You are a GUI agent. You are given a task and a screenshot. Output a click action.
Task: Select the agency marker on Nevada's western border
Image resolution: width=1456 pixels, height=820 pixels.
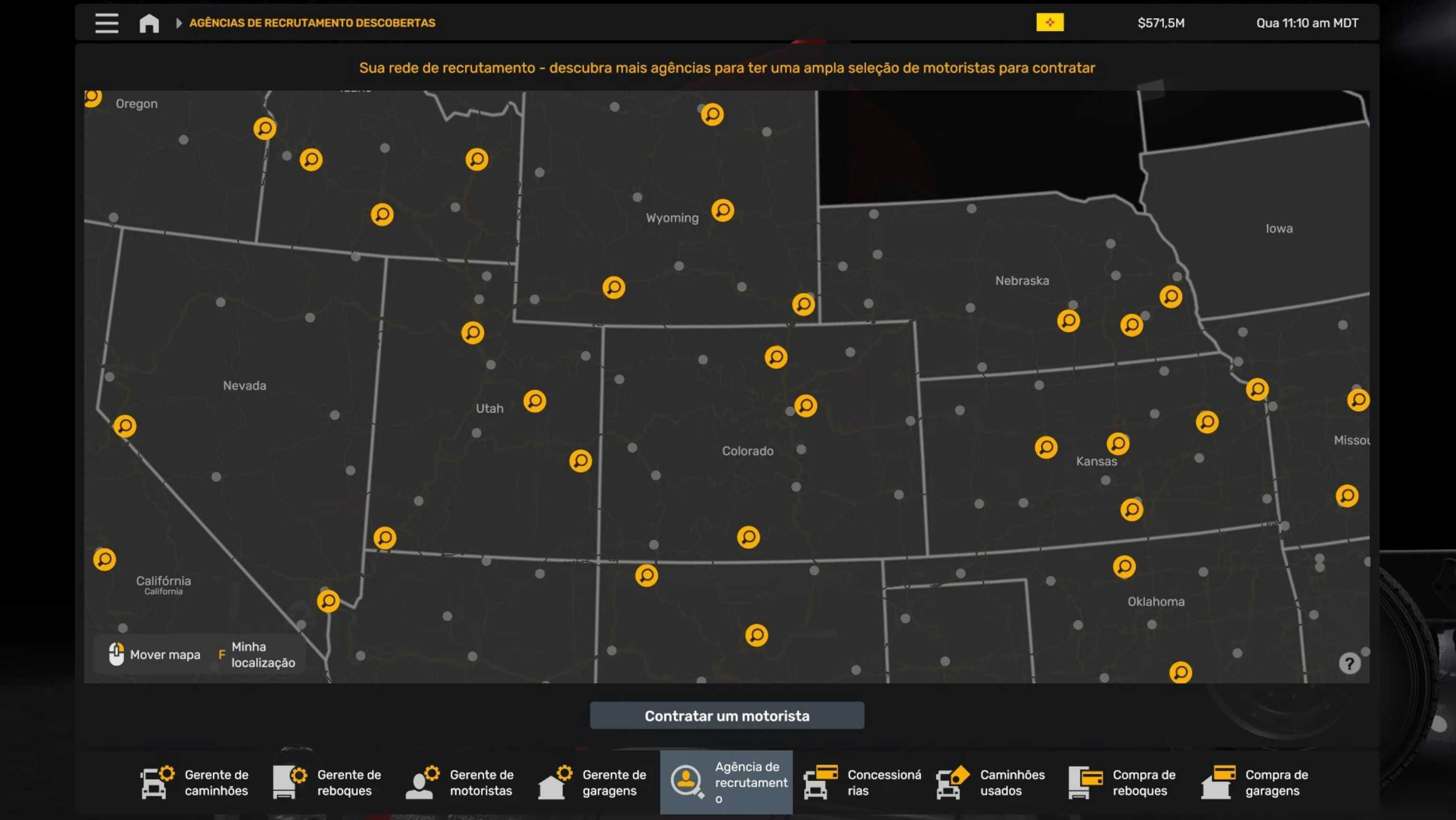[125, 425]
